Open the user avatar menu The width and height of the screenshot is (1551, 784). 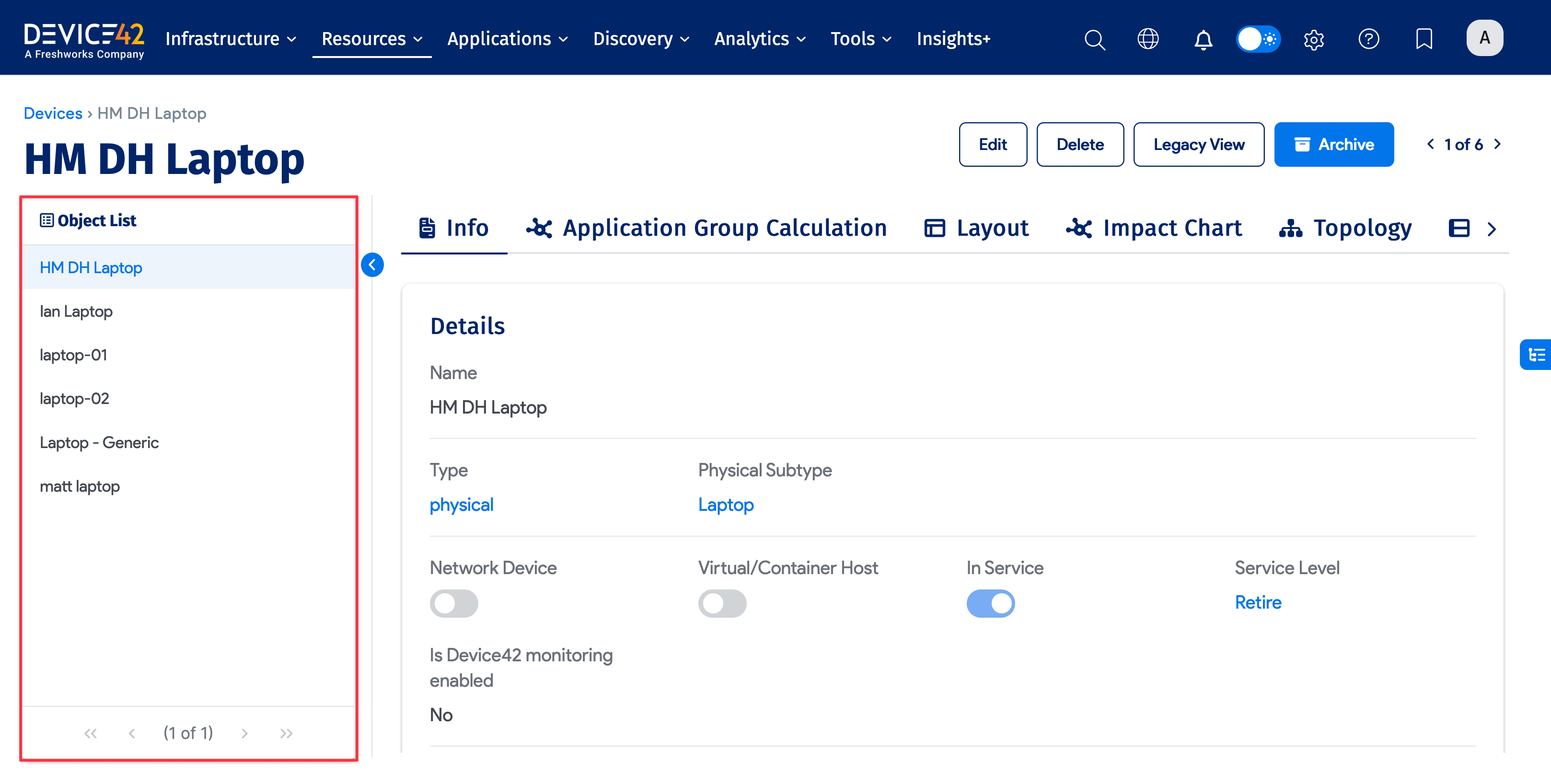1484,37
